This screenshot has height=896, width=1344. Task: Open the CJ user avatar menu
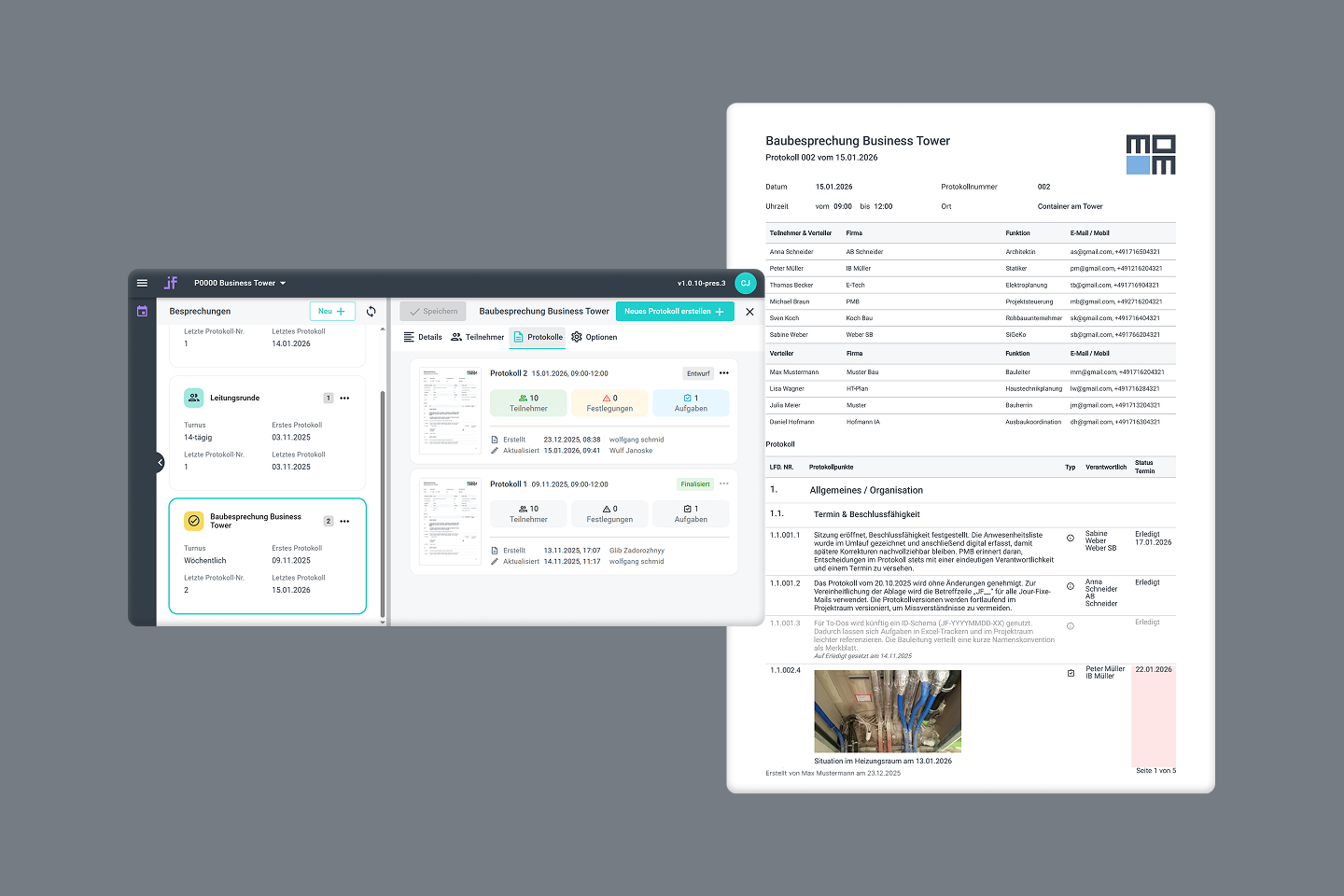coord(745,283)
